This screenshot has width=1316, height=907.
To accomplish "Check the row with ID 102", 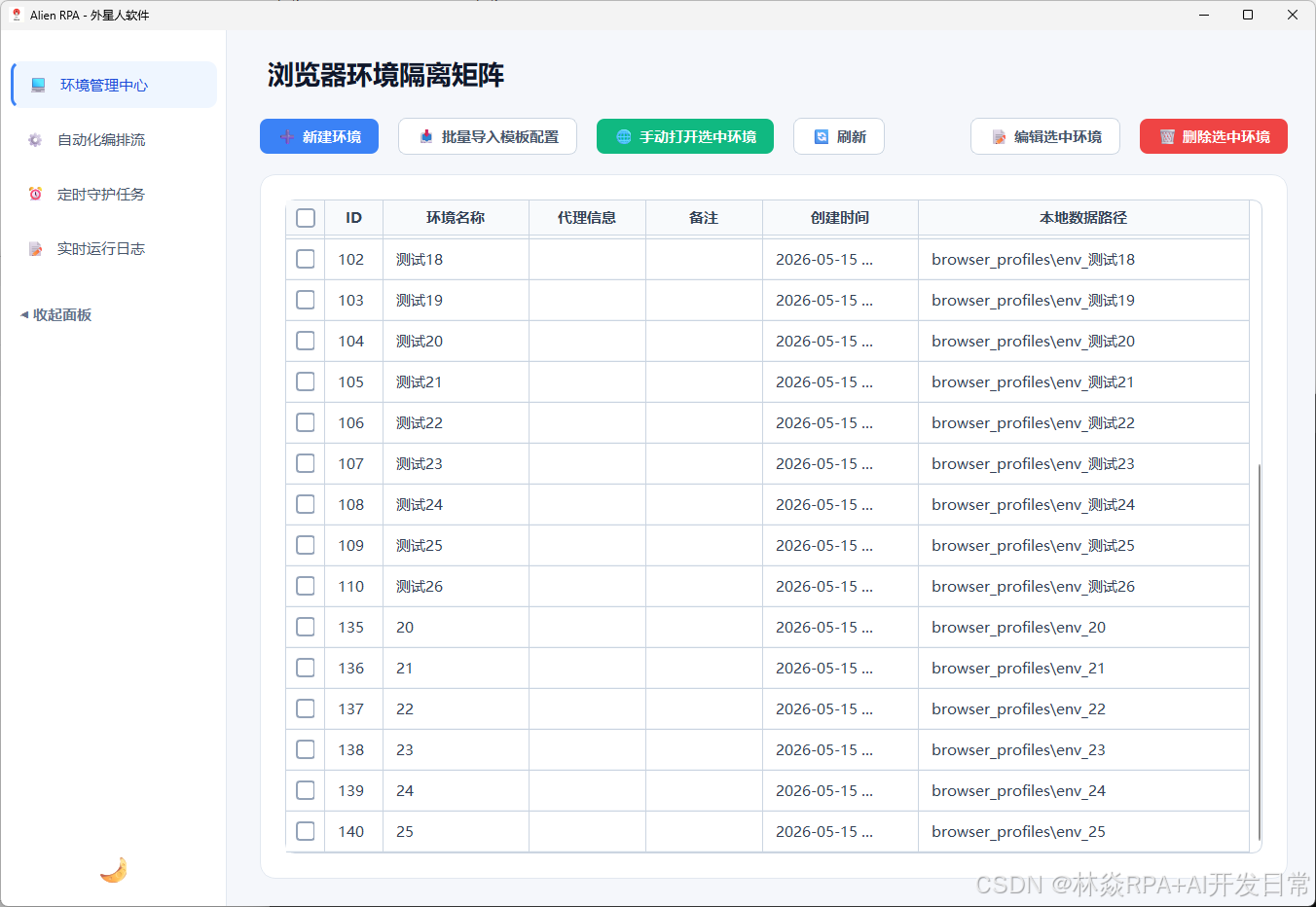I will [306, 259].
